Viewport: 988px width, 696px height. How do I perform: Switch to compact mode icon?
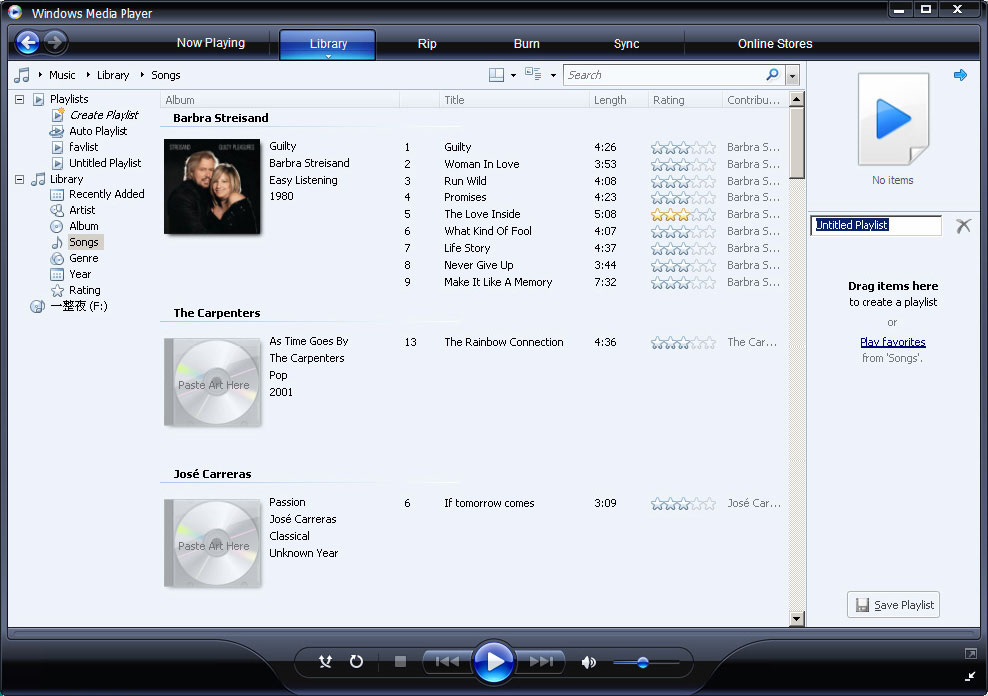click(x=970, y=676)
